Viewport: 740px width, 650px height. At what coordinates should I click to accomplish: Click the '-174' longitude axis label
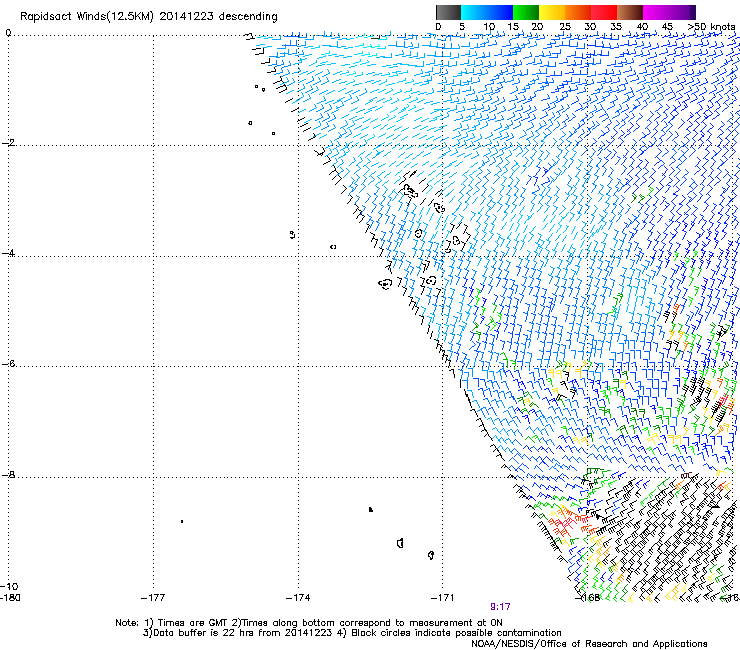298,598
